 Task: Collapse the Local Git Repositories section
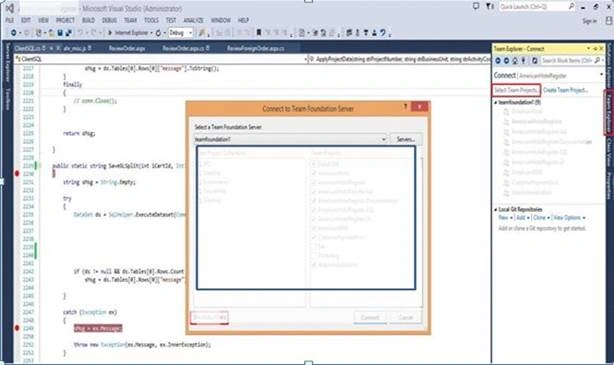coord(496,210)
